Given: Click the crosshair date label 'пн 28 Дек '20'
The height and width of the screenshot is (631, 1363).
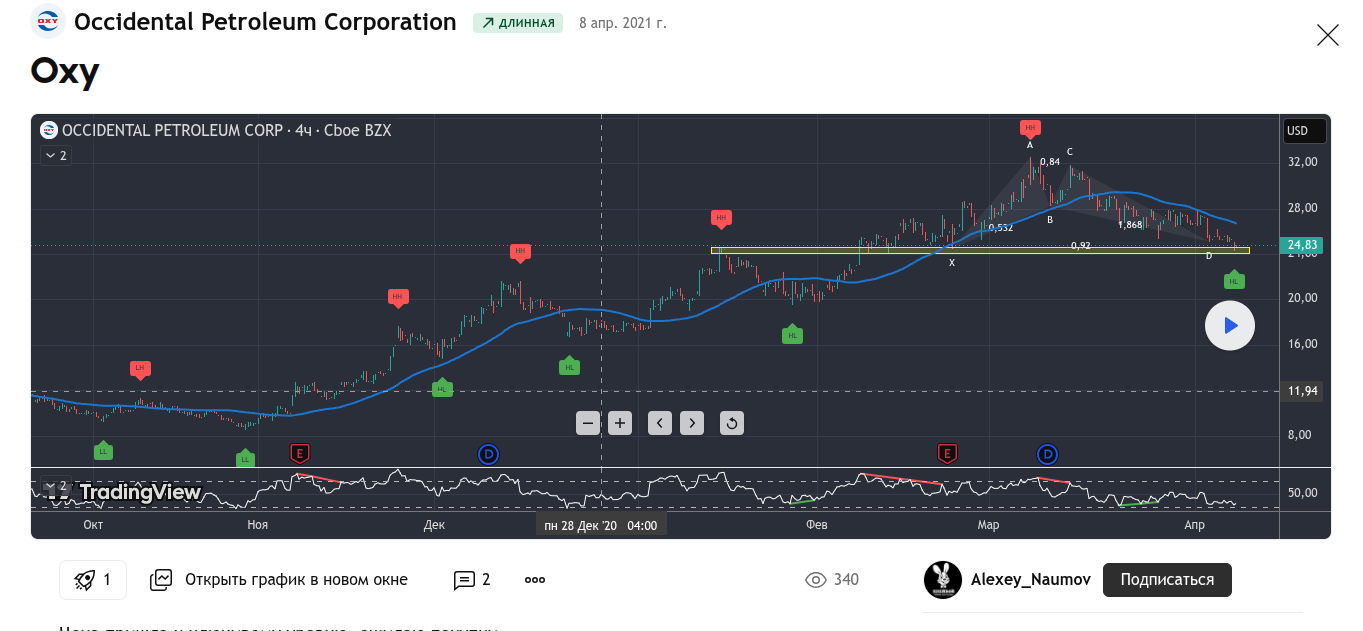Looking at the screenshot, I should coord(600,525).
